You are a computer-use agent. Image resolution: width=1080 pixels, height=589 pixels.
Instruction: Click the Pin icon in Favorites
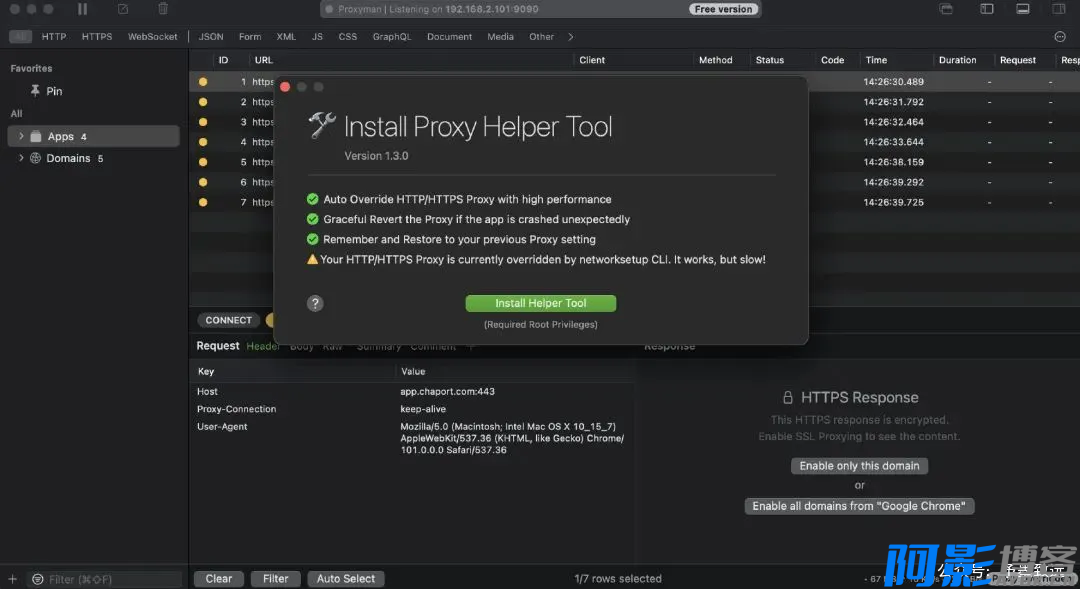point(36,91)
